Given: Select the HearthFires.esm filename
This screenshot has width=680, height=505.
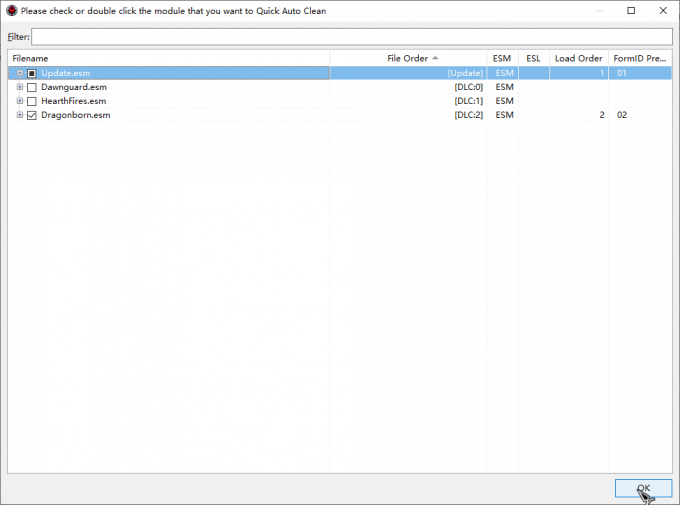Looking at the screenshot, I should [x=73, y=101].
